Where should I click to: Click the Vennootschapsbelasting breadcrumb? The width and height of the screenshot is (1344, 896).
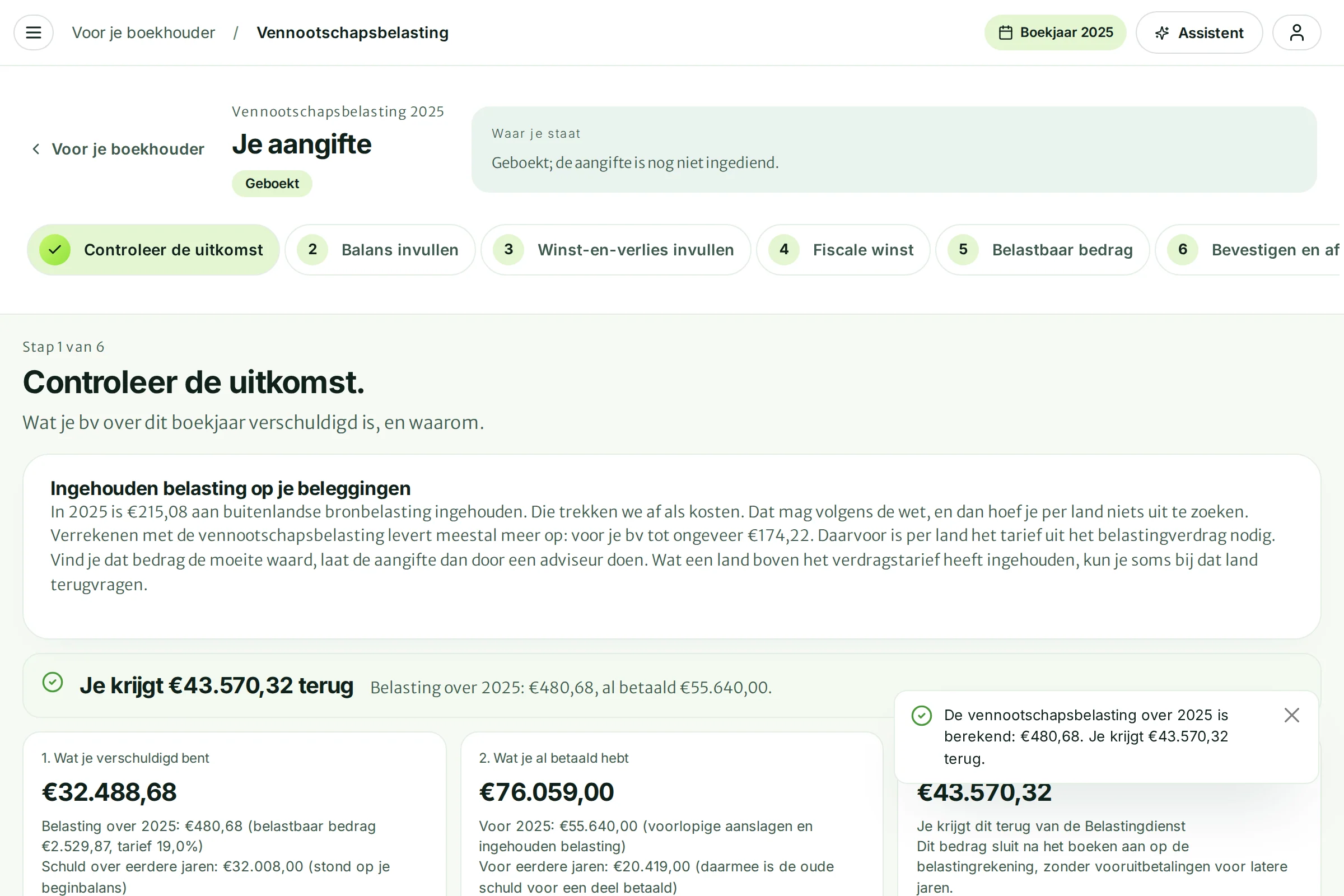tap(353, 32)
